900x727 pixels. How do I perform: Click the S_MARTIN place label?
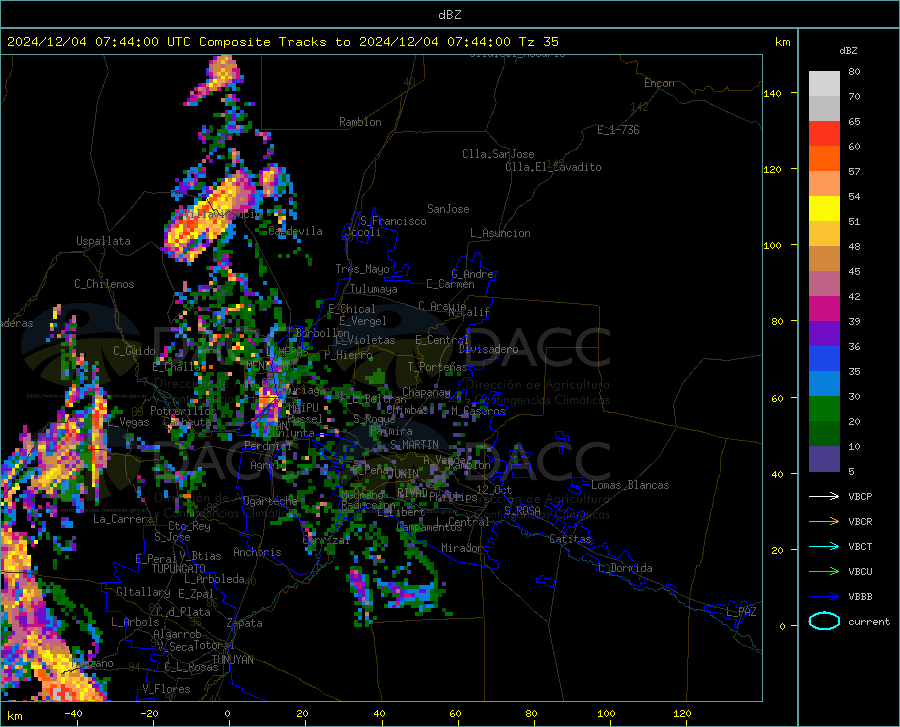[414, 445]
